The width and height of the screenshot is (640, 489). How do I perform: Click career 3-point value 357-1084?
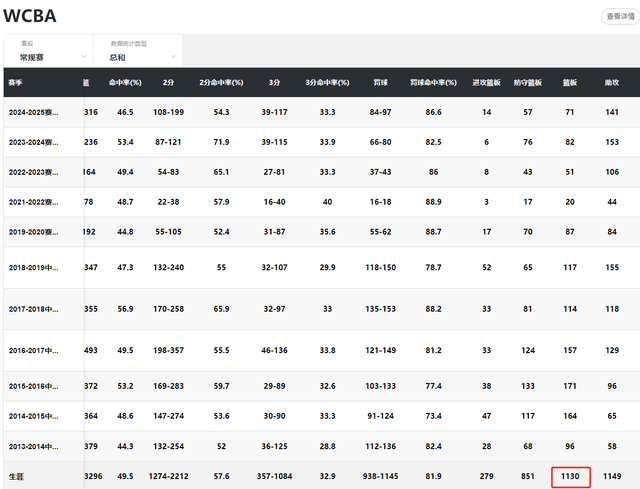274,476
